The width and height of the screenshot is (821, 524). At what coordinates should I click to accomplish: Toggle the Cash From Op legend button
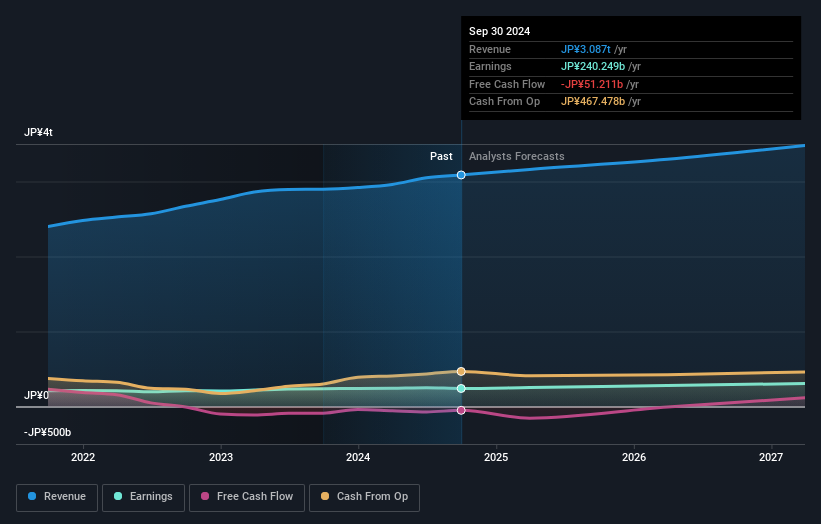tap(364, 497)
